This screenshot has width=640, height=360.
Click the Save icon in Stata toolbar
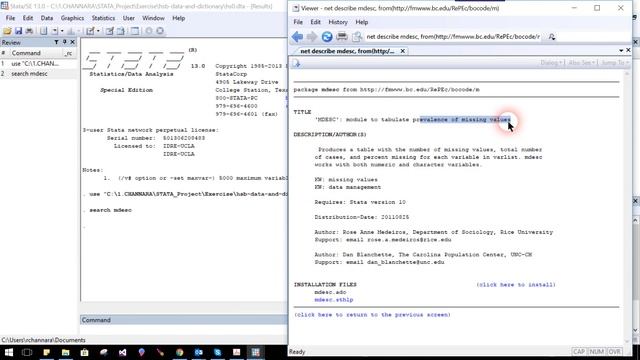18,31
